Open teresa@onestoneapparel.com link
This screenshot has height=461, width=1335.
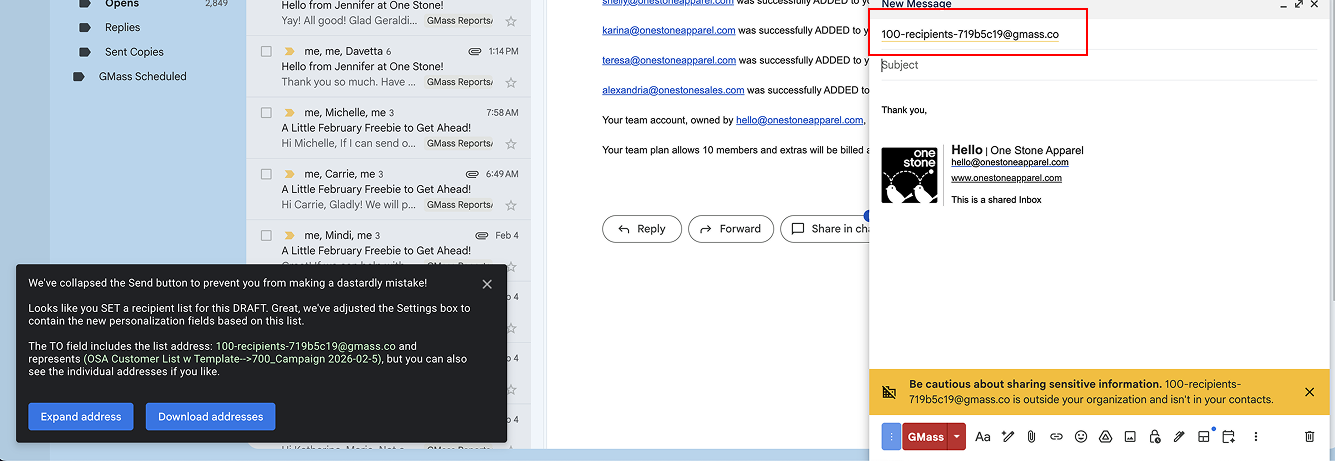[669, 60]
